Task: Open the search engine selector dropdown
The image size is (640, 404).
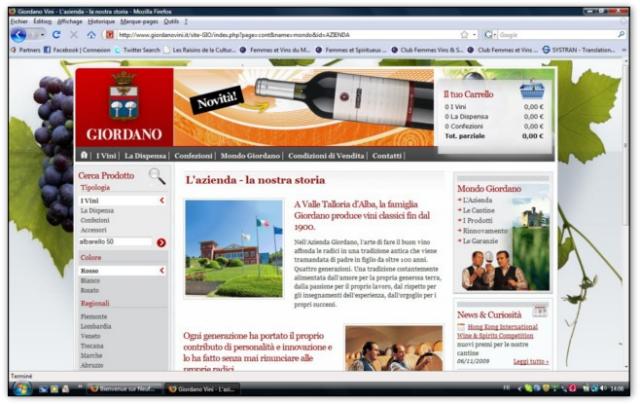Action: 489,35
